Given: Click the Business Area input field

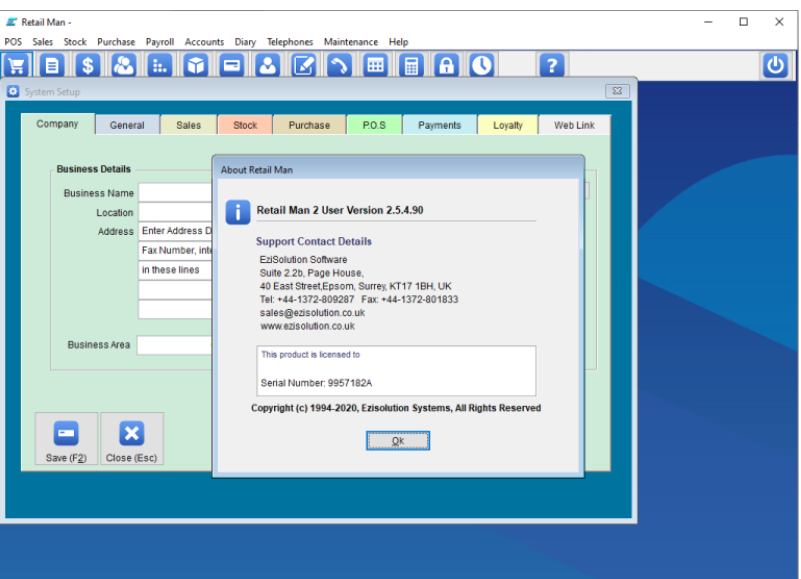Looking at the screenshot, I should click(x=175, y=345).
